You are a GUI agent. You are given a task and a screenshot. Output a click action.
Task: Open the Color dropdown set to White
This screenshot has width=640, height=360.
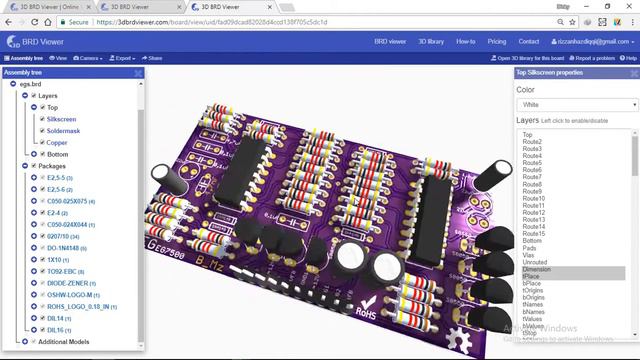click(x=577, y=105)
